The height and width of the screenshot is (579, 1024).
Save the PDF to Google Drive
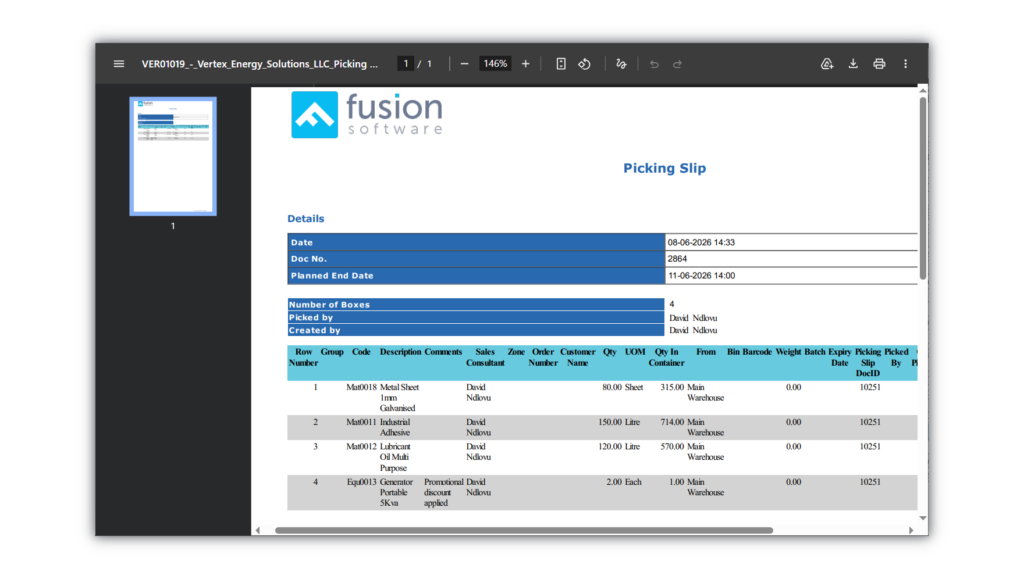coord(827,64)
